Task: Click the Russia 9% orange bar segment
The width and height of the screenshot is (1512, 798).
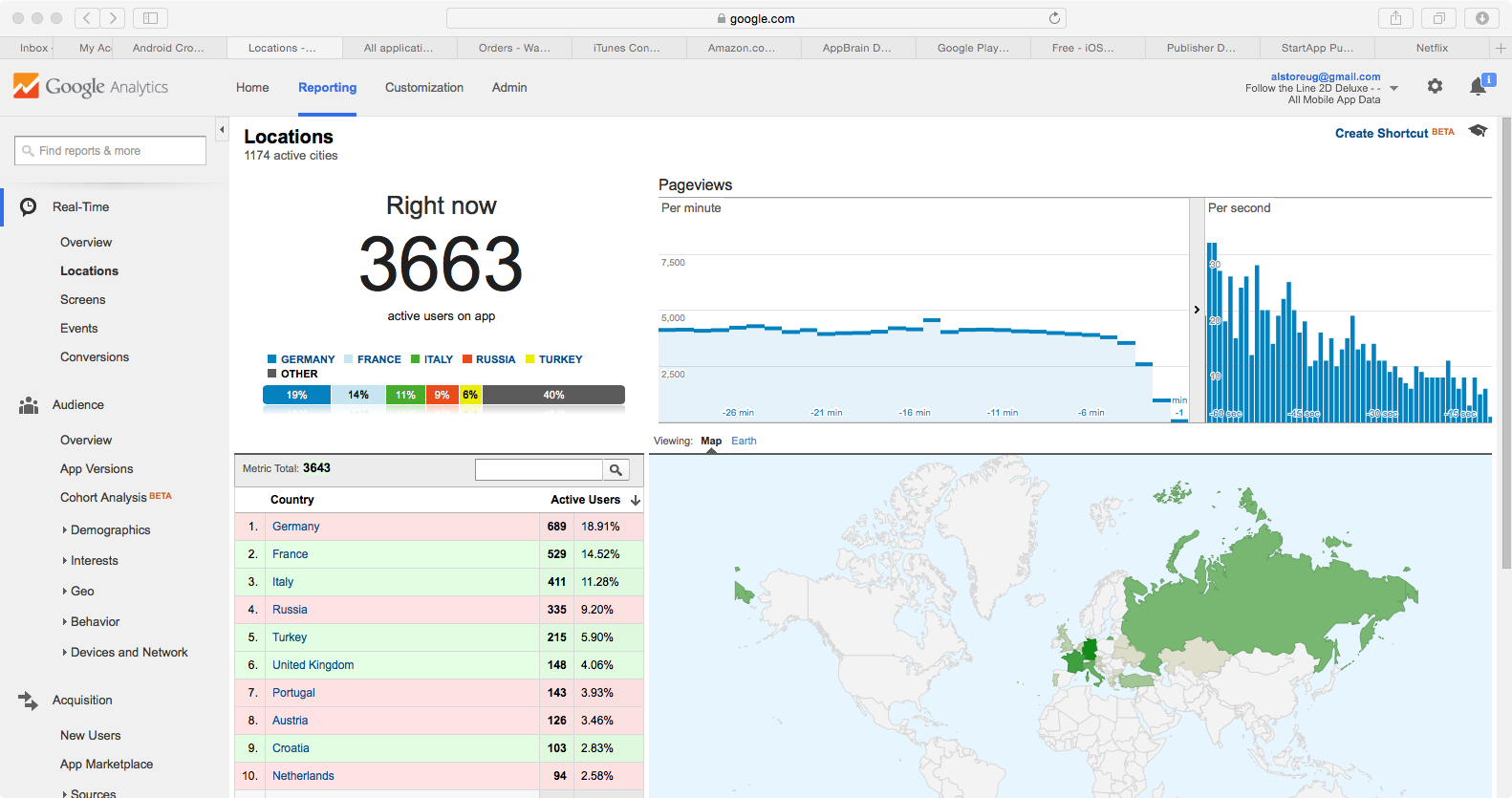Action: click(442, 395)
